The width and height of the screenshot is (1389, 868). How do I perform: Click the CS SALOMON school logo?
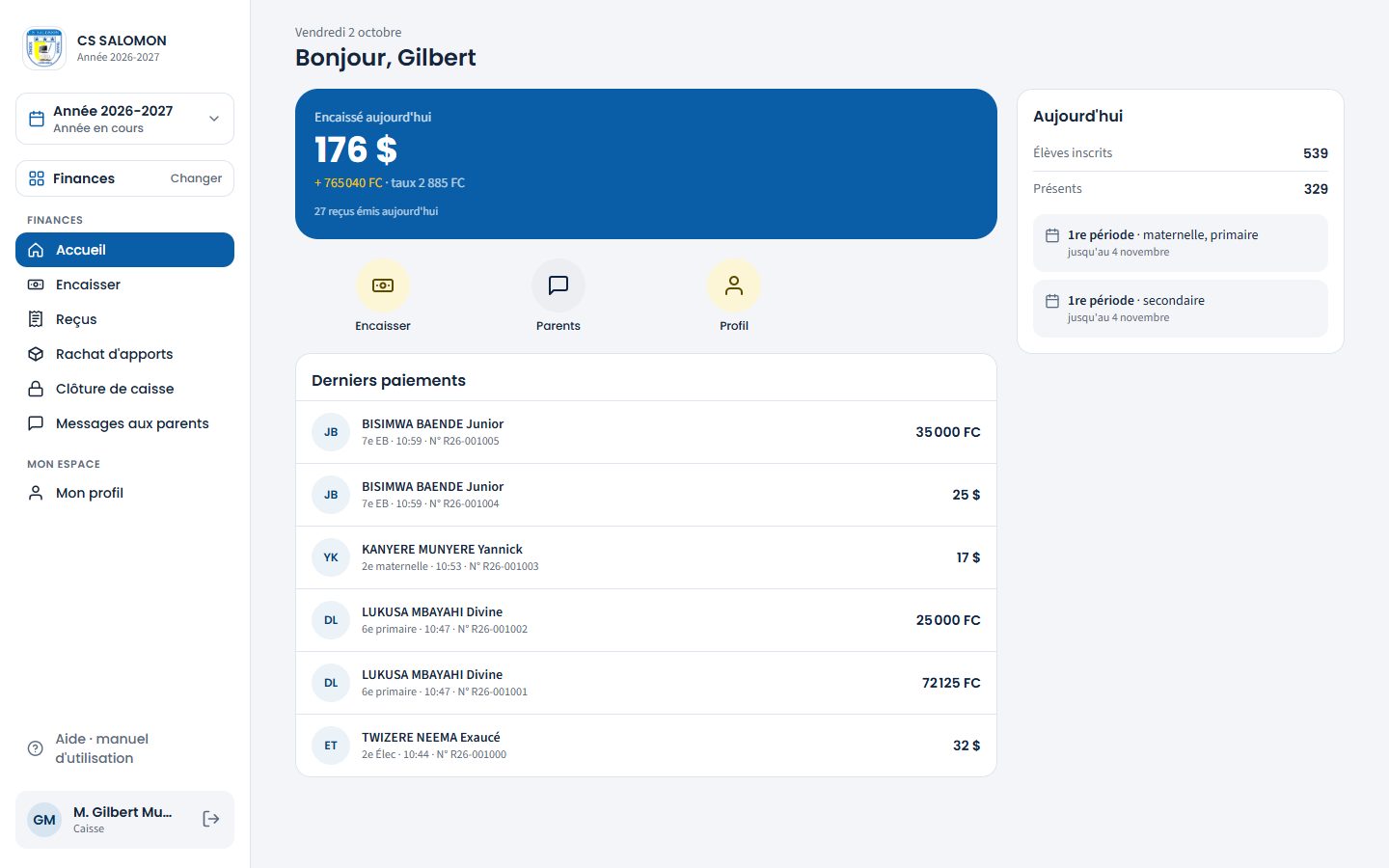[x=44, y=48]
